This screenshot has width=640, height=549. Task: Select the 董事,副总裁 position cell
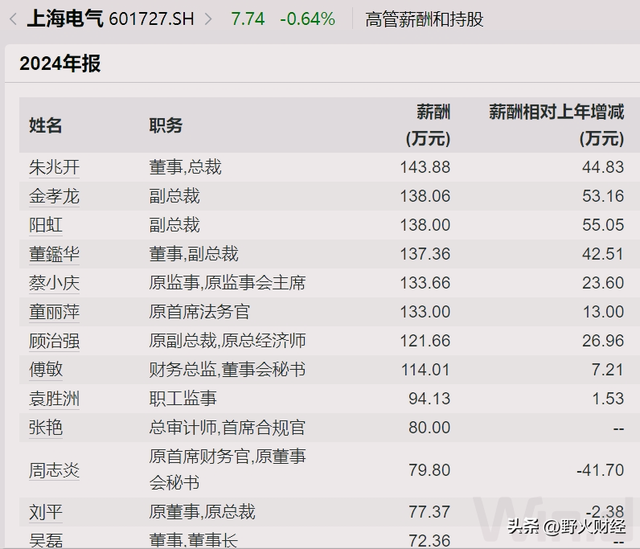193,254
